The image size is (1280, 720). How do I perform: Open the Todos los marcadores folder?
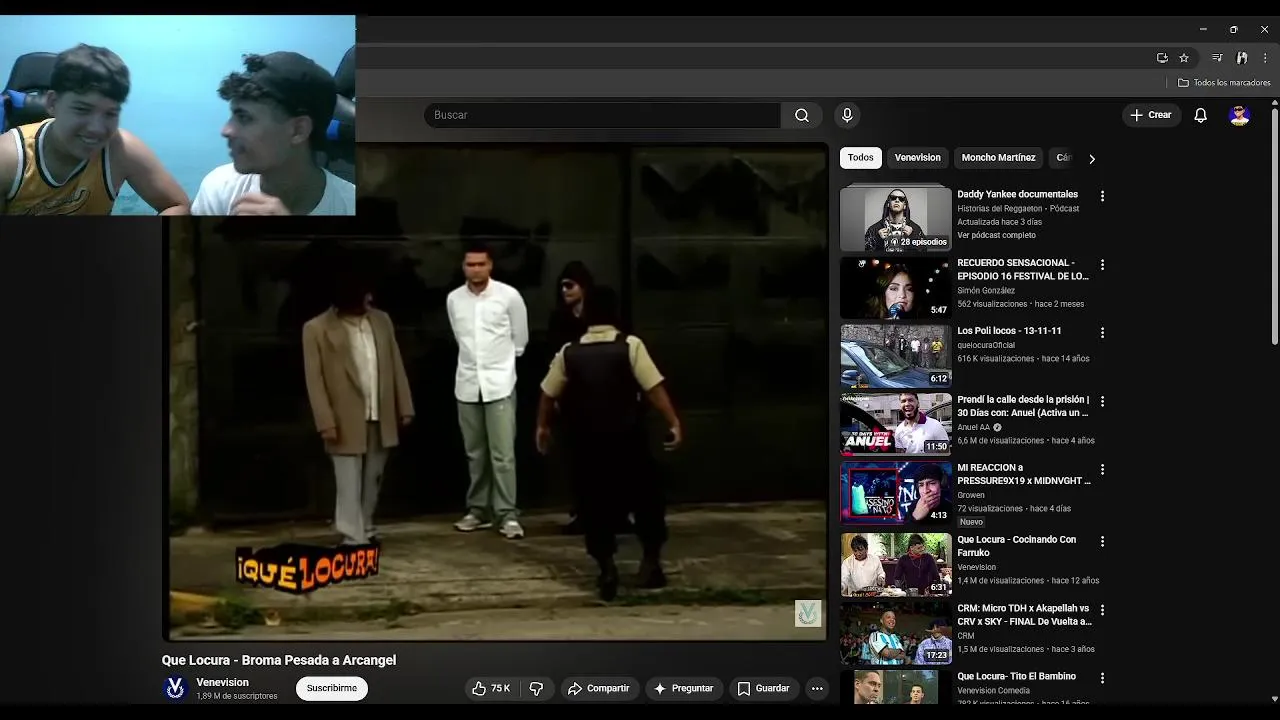(1224, 83)
